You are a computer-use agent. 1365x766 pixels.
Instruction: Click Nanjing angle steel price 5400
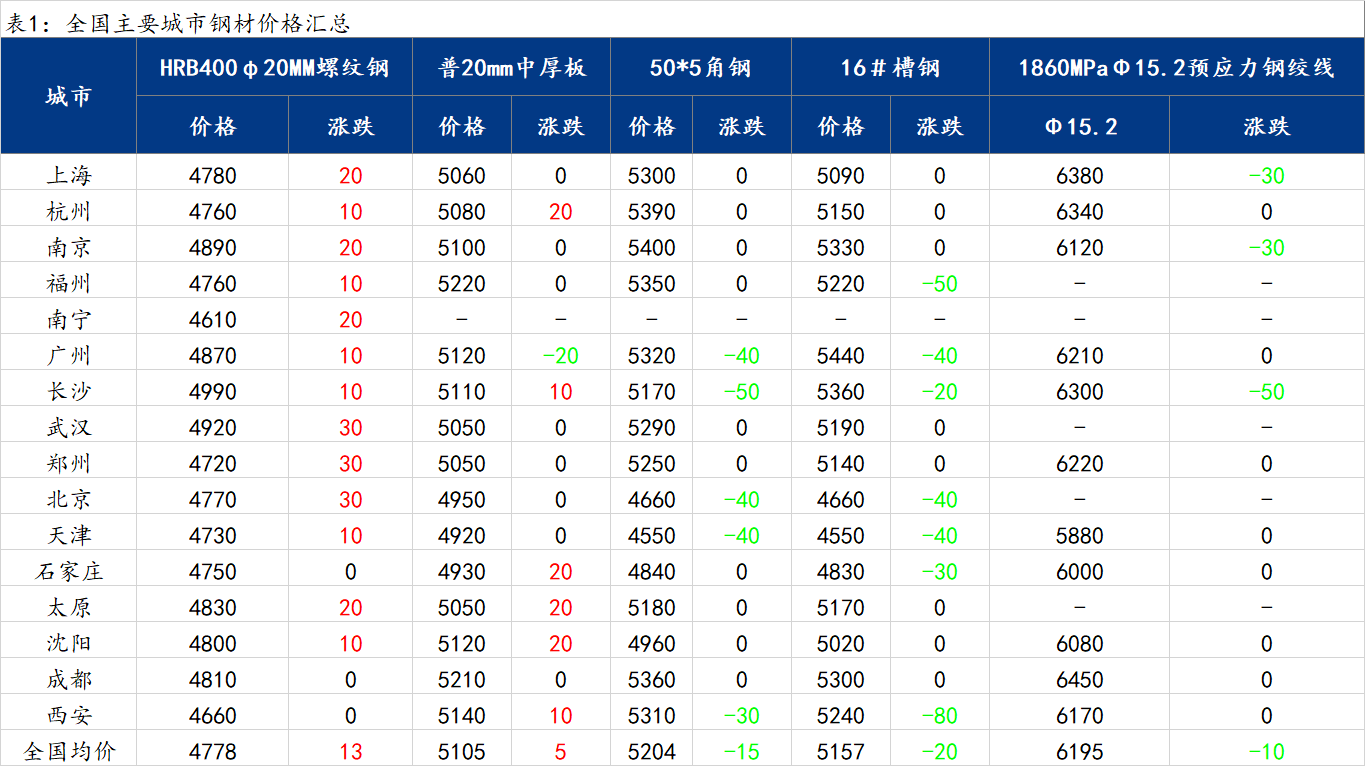(651, 248)
